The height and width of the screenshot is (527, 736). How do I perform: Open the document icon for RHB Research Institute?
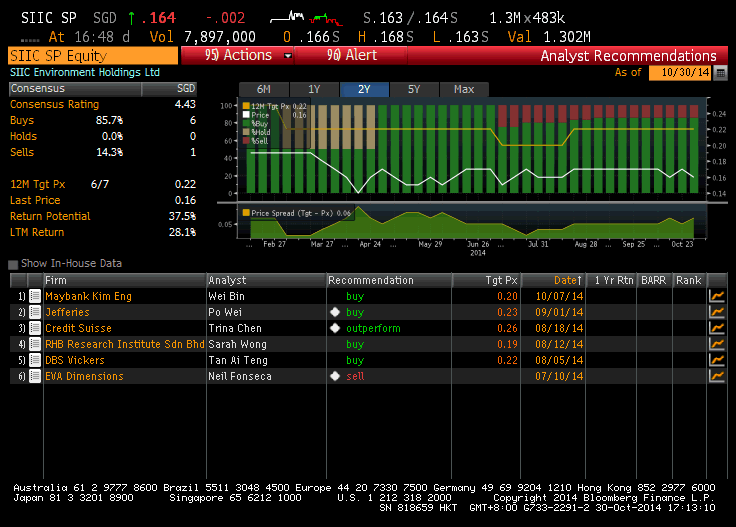pos(34,344)
